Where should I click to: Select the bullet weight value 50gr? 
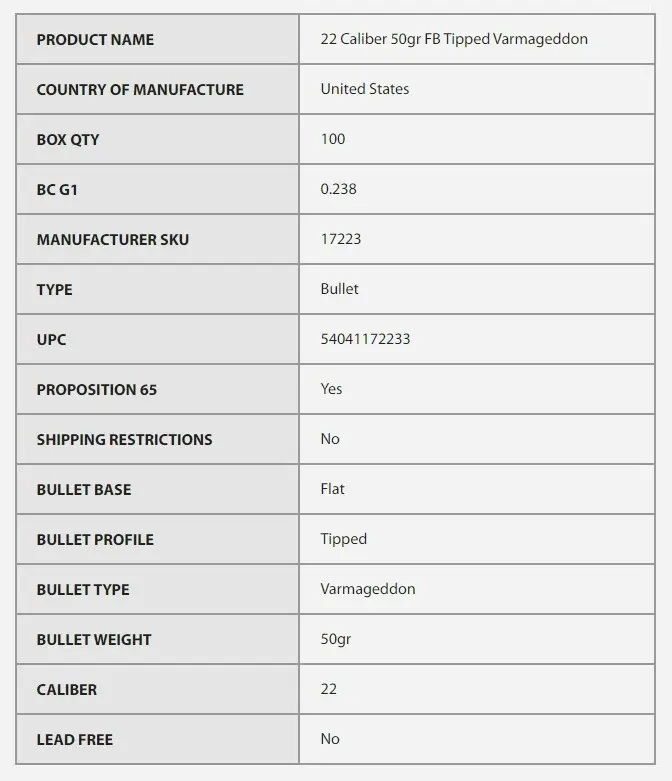[x=336, y=639]
